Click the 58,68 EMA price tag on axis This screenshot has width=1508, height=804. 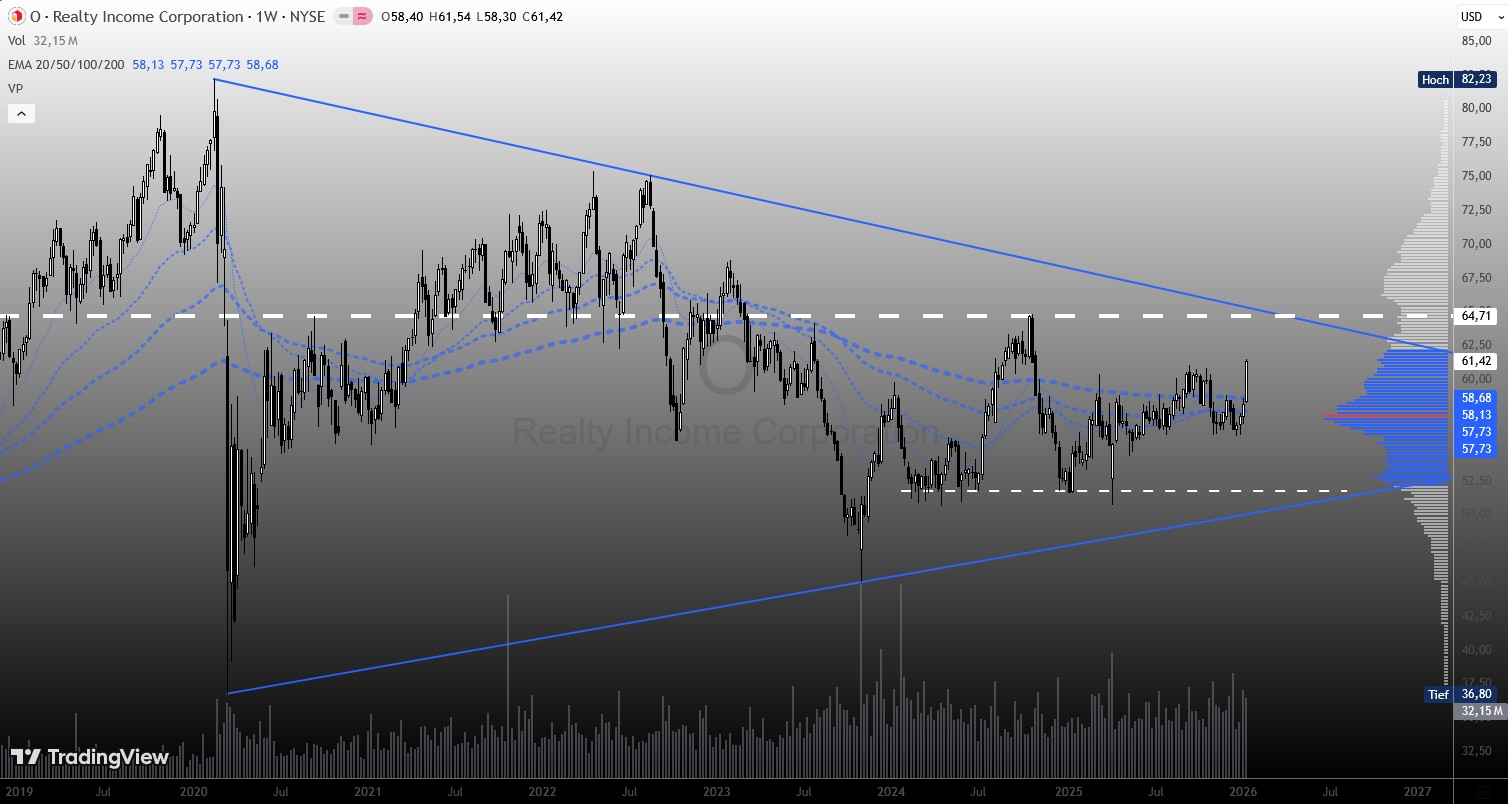point(1476,398)
